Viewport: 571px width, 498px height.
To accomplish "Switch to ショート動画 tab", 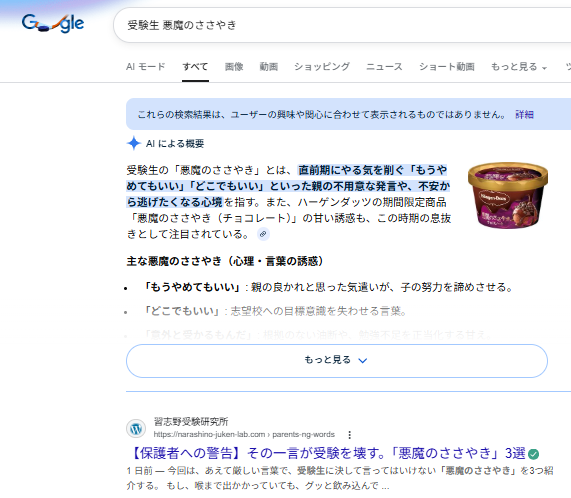I will pos(447,67).
